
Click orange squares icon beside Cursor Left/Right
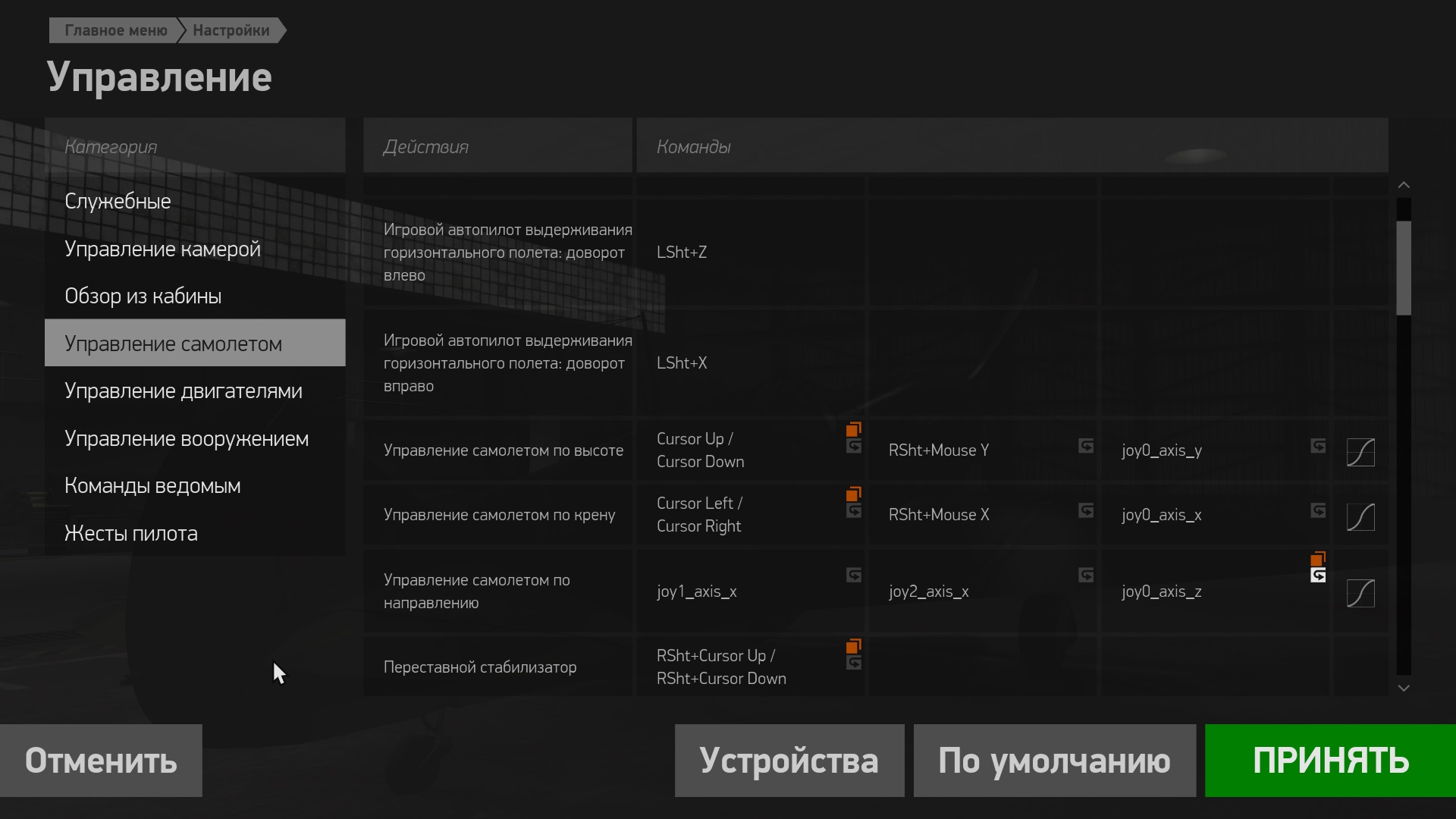coord(854,494)
